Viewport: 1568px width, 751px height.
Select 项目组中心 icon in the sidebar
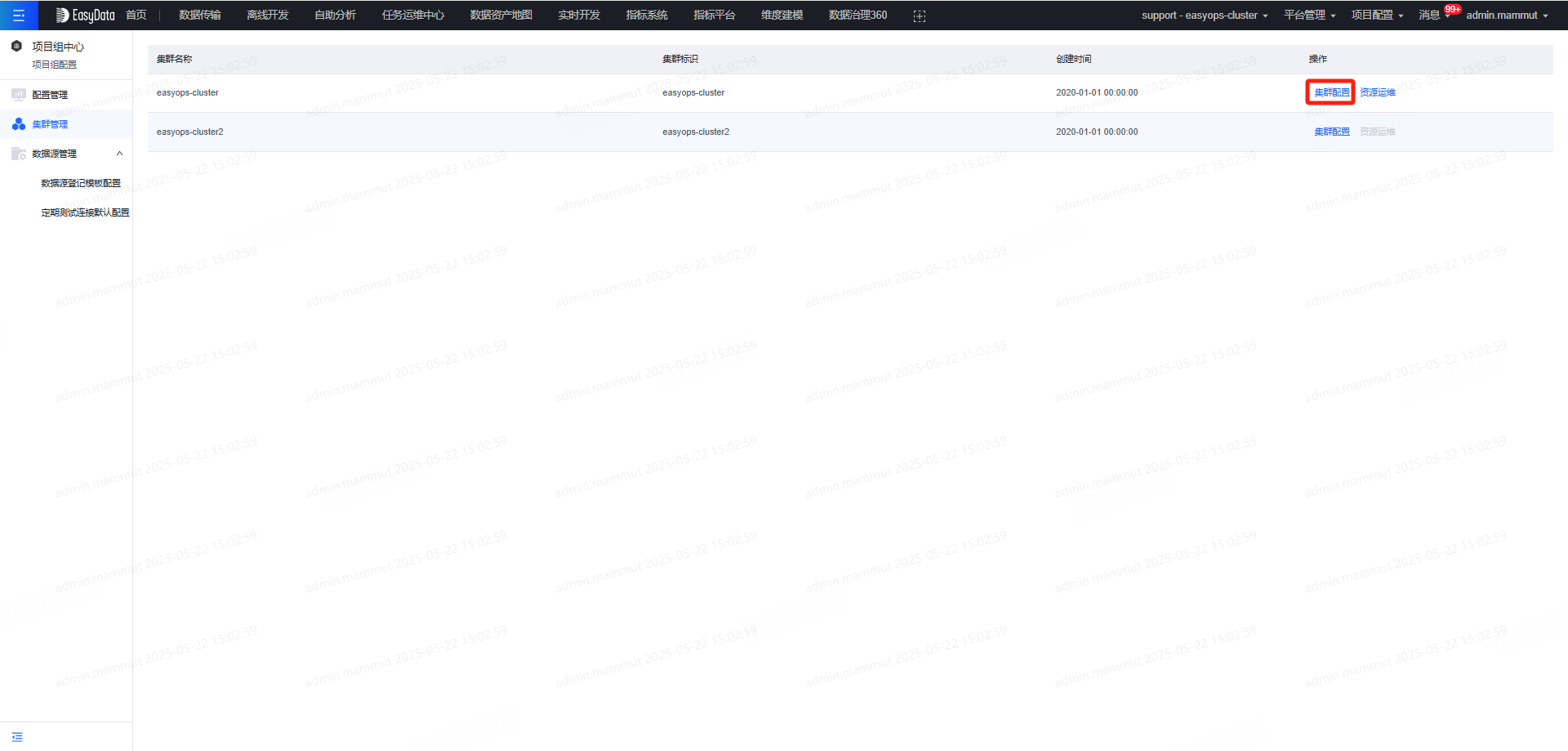pyautogui.click(x=18, y=47)
